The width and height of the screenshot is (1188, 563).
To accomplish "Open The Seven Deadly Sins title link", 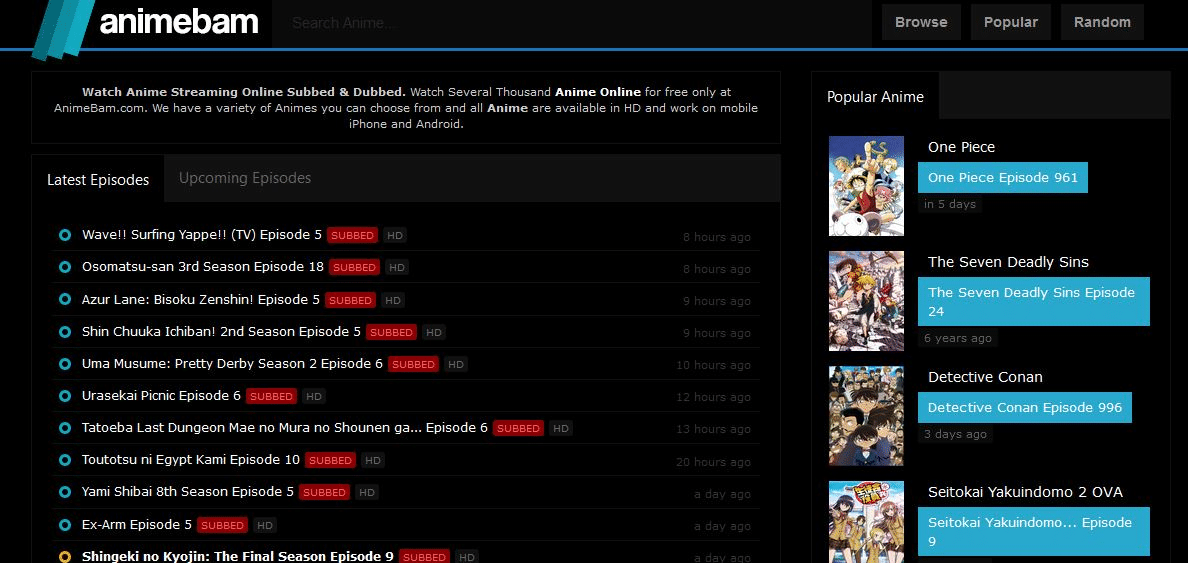I will [x=1008, y=262].
